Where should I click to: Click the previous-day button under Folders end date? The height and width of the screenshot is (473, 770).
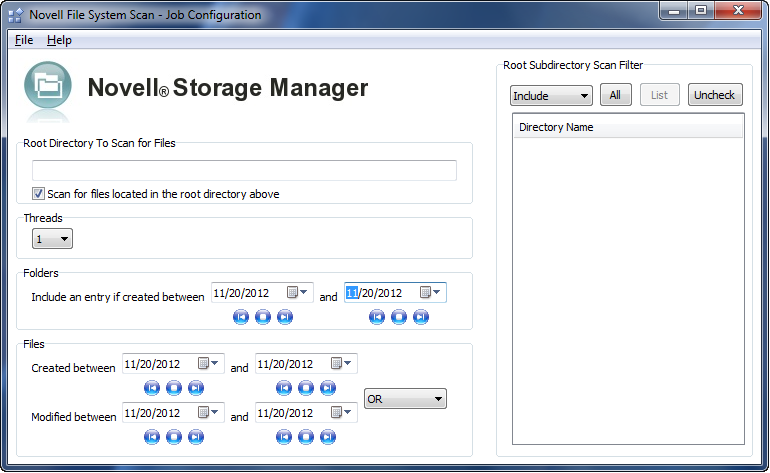click(377, 317)
